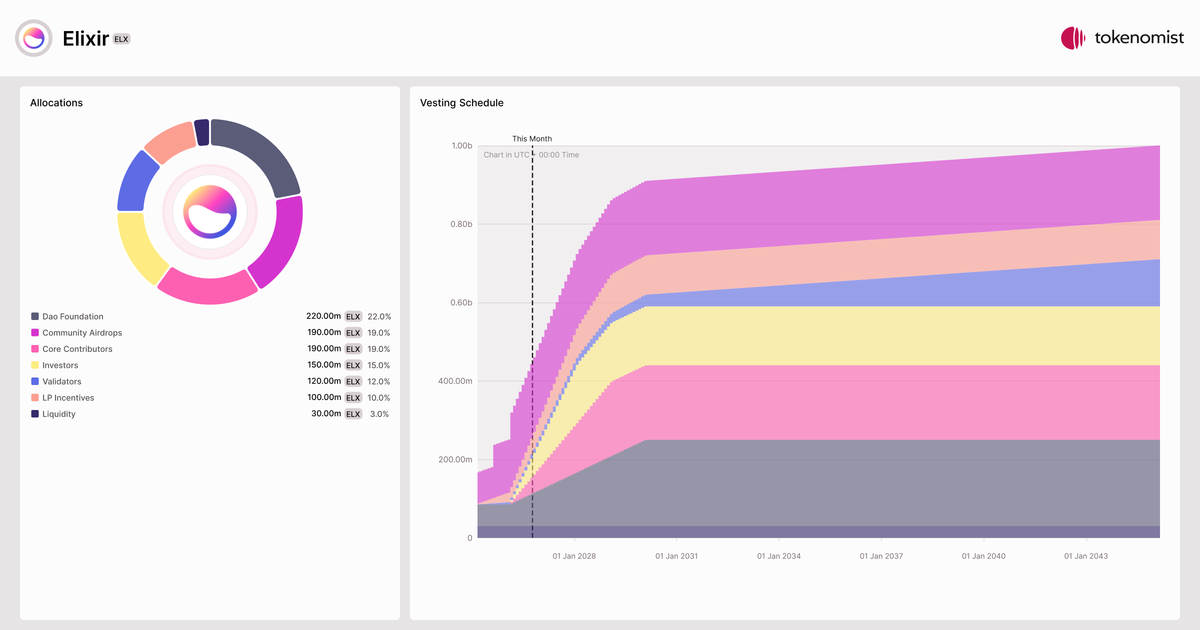This screenshot has width=1200, height=630.
Task: Click the "Validators" legend label
Action: coord(62,382)
